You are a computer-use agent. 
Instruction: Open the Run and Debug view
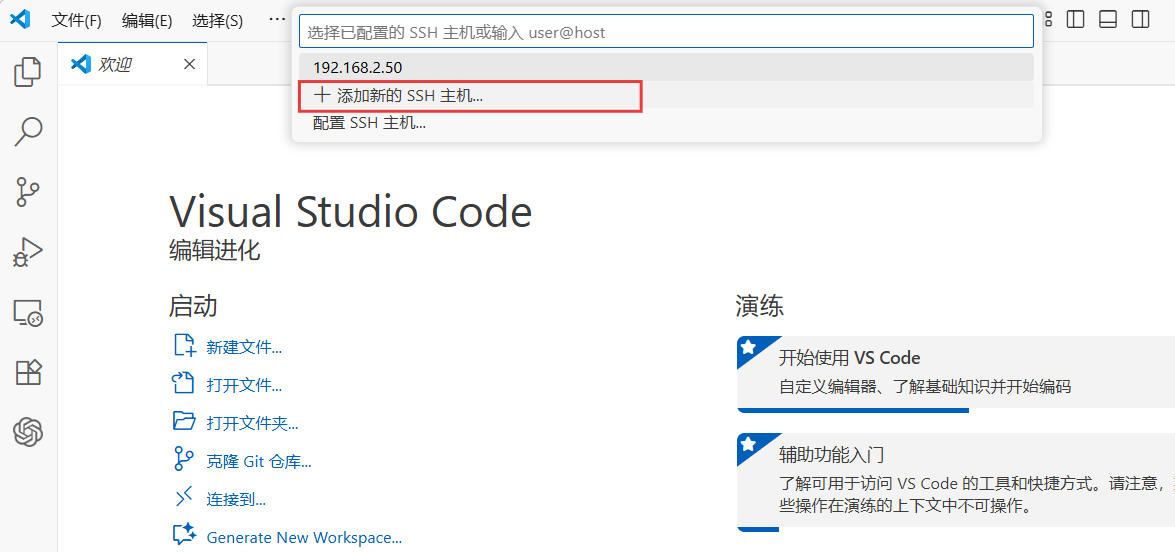28,252
